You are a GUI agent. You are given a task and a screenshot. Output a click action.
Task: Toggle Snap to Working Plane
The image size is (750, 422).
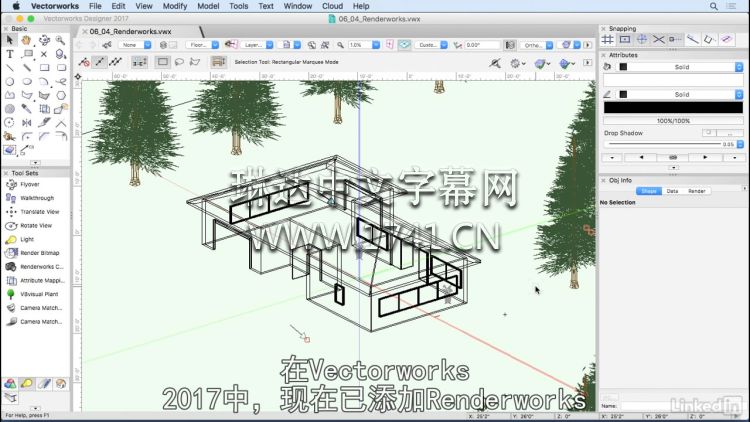[727, 40]
